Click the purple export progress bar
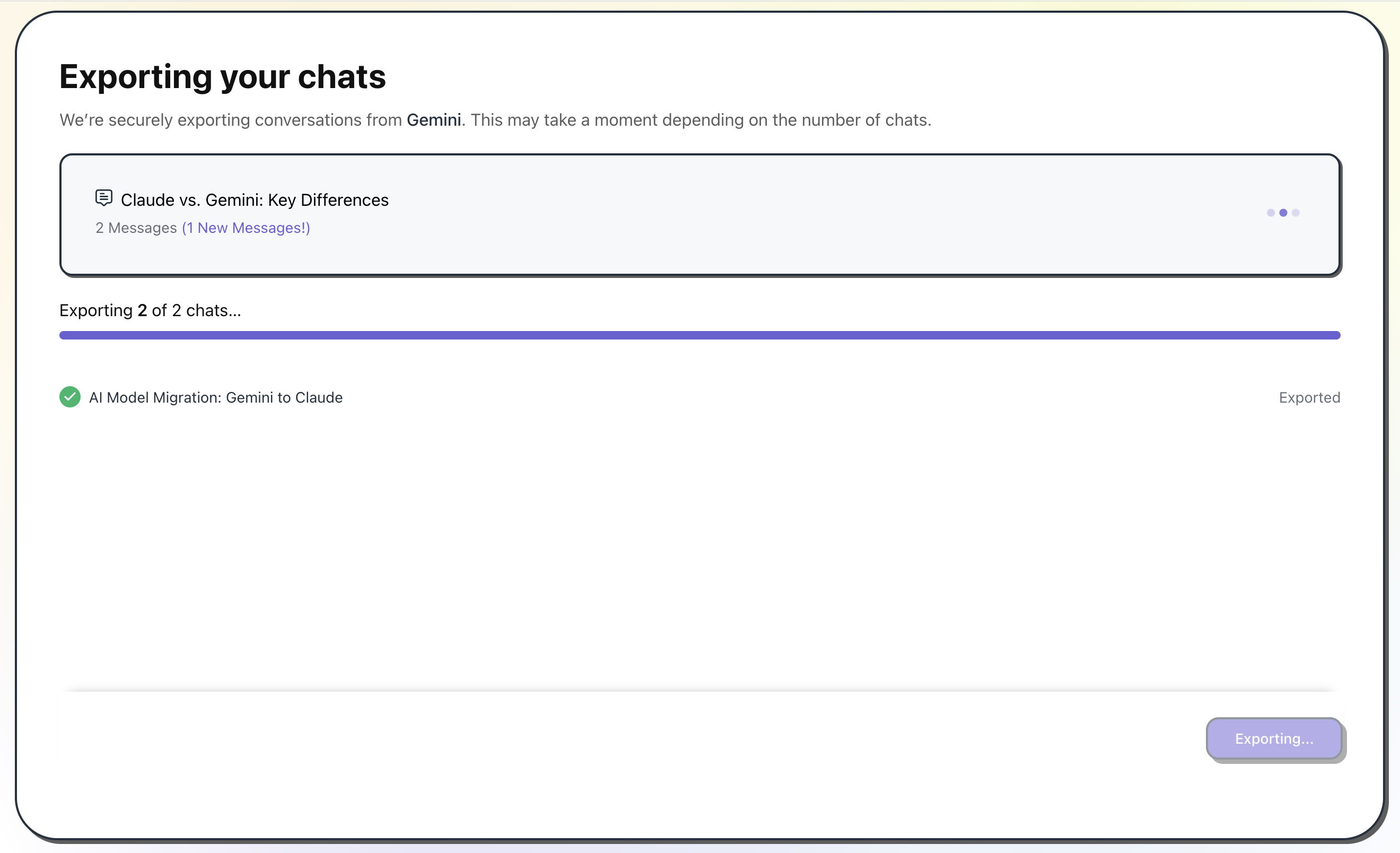The width and height of the screenshot is (1400, 853). point(700,335)
